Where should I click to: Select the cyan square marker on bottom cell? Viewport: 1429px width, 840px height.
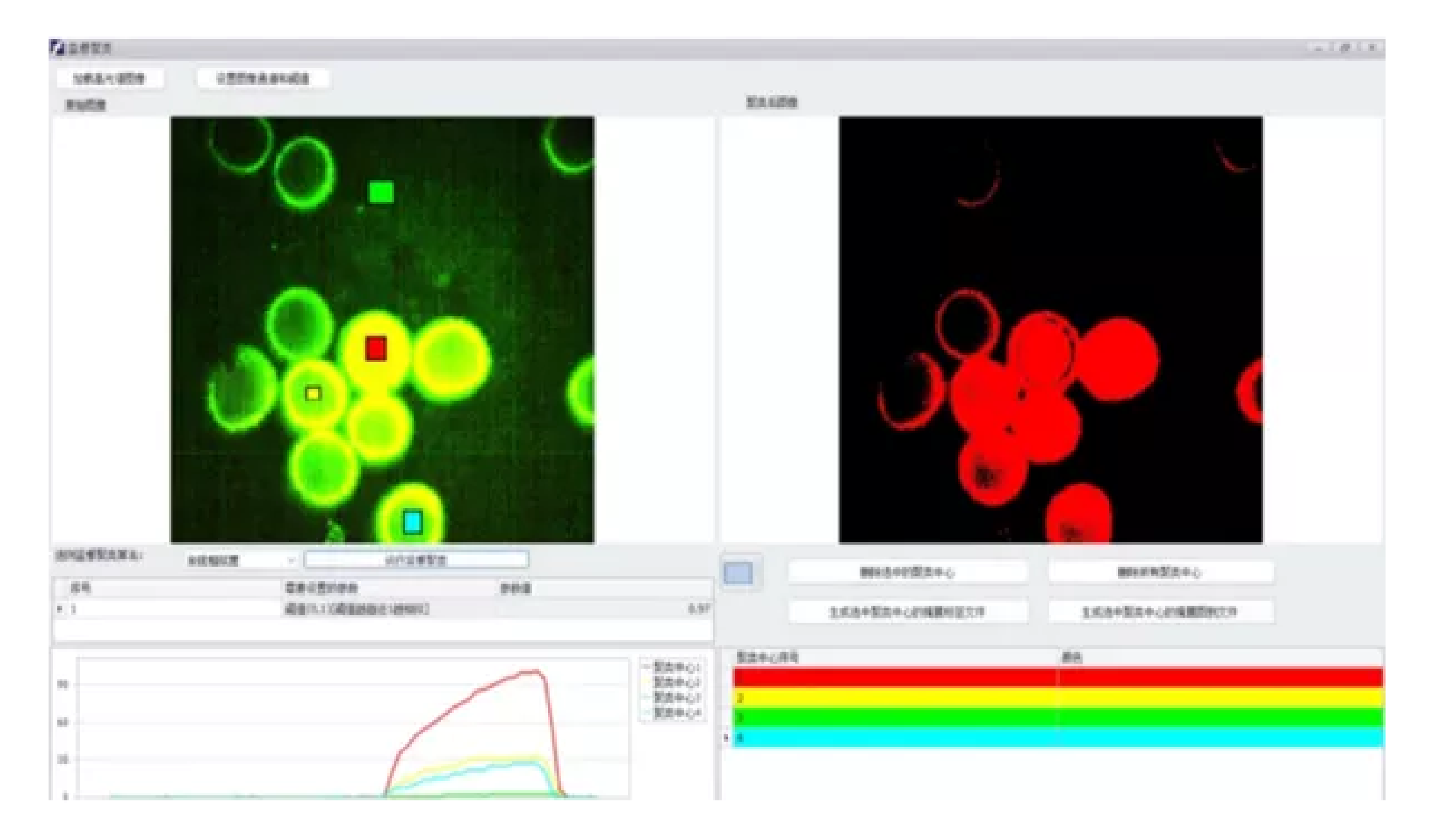pos(412,522)
